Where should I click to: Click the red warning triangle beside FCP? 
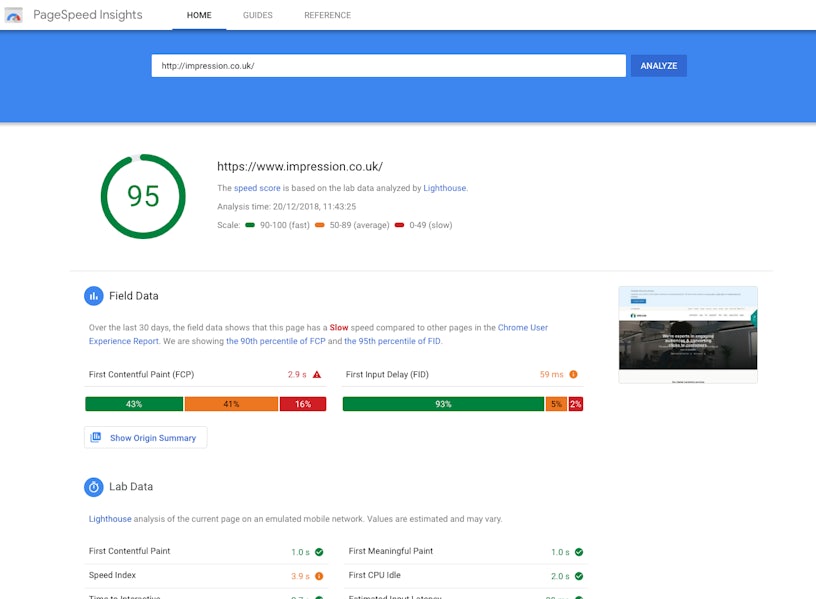[317, 375]
